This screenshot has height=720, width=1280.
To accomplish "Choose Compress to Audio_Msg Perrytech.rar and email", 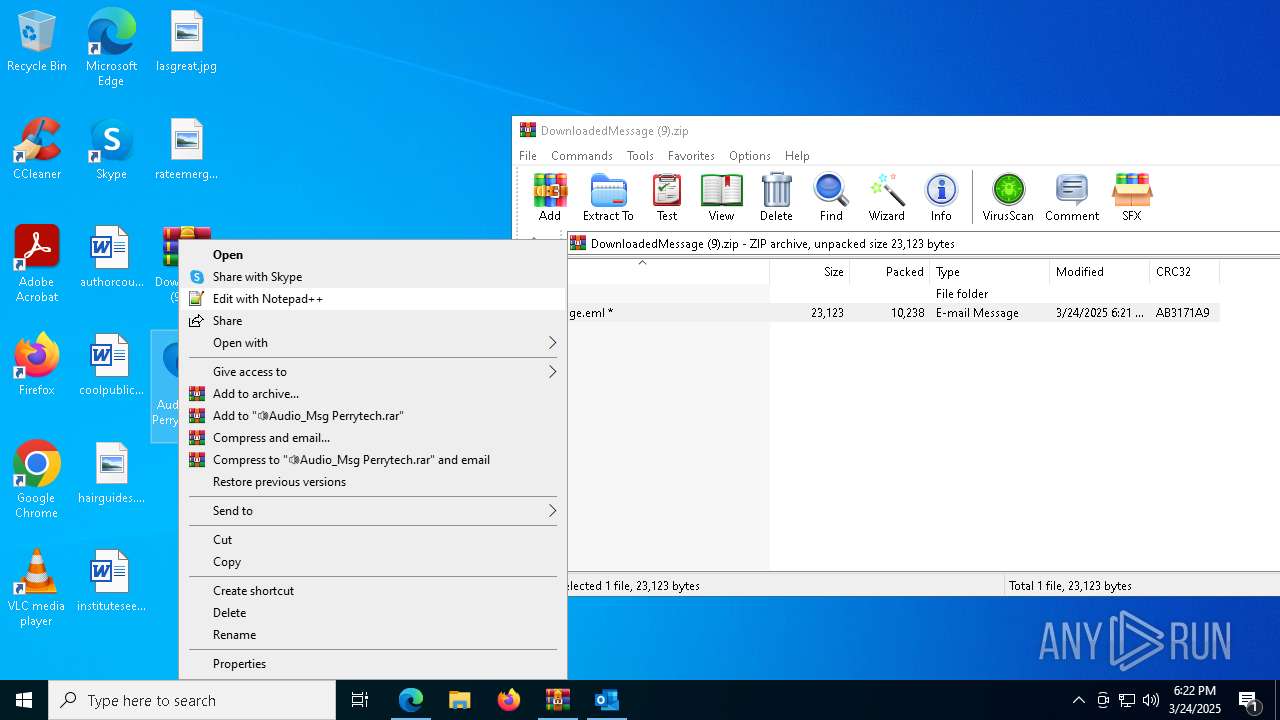I will coord(373,460).
